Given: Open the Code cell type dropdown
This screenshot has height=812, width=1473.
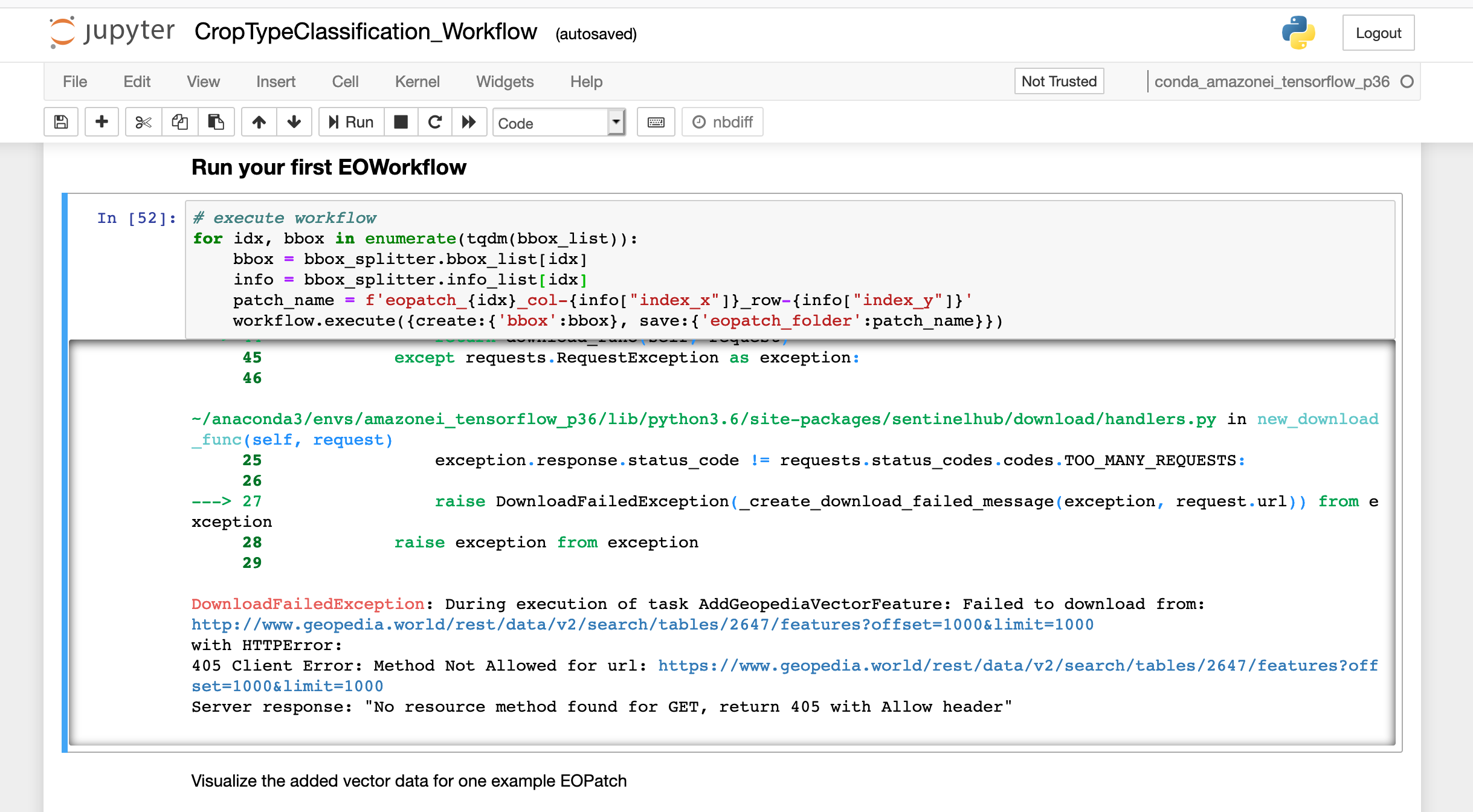Looking at the screenshot, I should click(558, 123).
